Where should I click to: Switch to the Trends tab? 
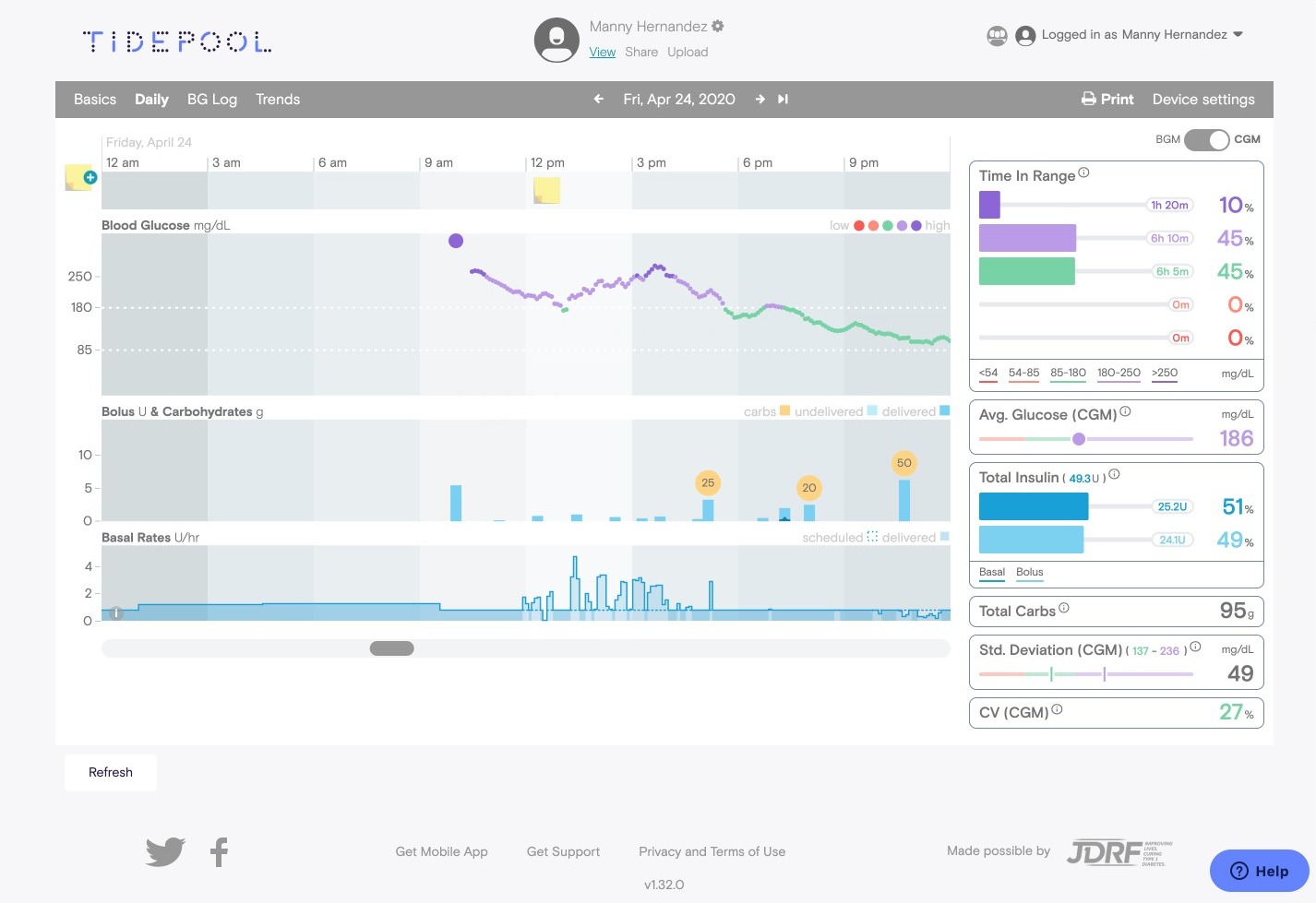click(278, 99)
